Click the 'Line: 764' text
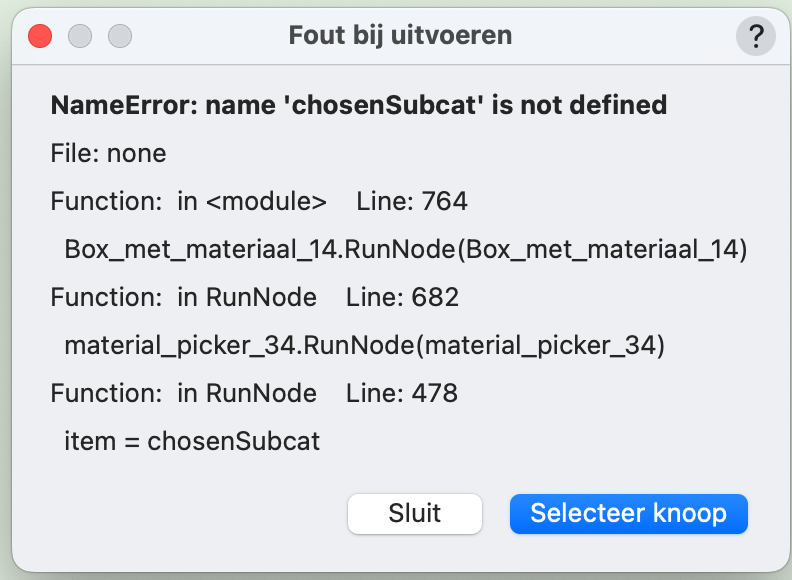Viewport: 792px width, 580px height. pyautogui.click(x=412, y=201)
